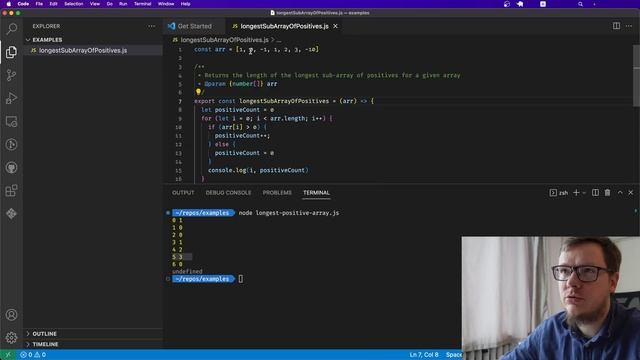
Task: Open the launch profile dropdown next to plus
Action: pos(584,193)
